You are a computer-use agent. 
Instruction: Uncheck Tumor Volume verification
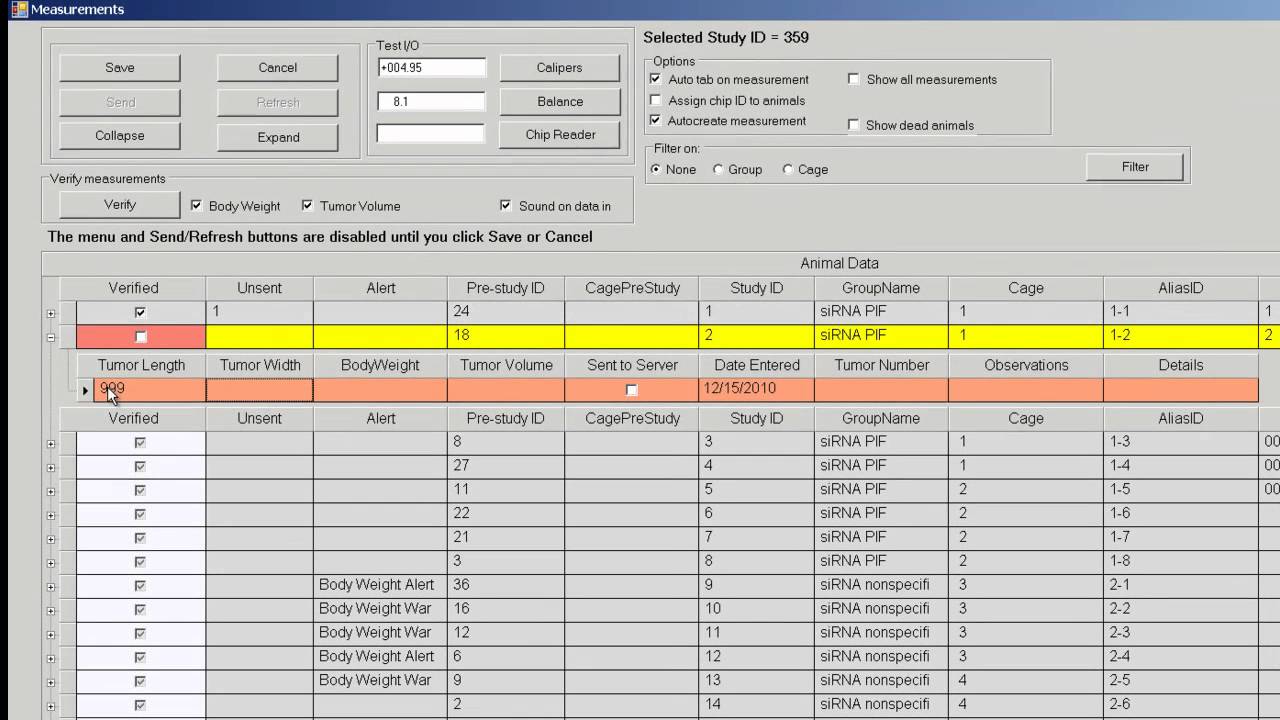[x=308, y=206]
